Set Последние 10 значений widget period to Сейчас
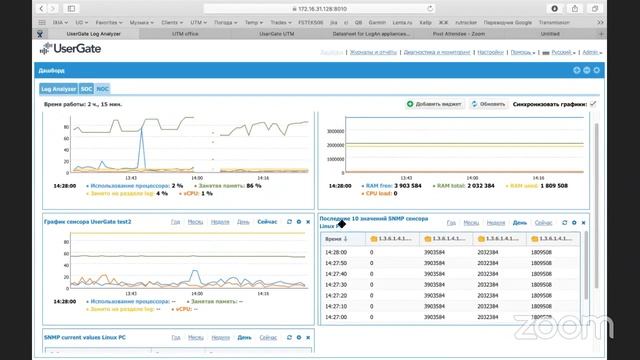The image size is (640, 360). [543, 222]
